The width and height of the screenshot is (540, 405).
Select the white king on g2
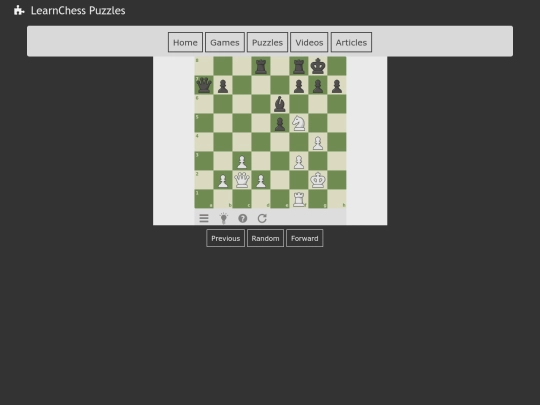coord(318,180)
